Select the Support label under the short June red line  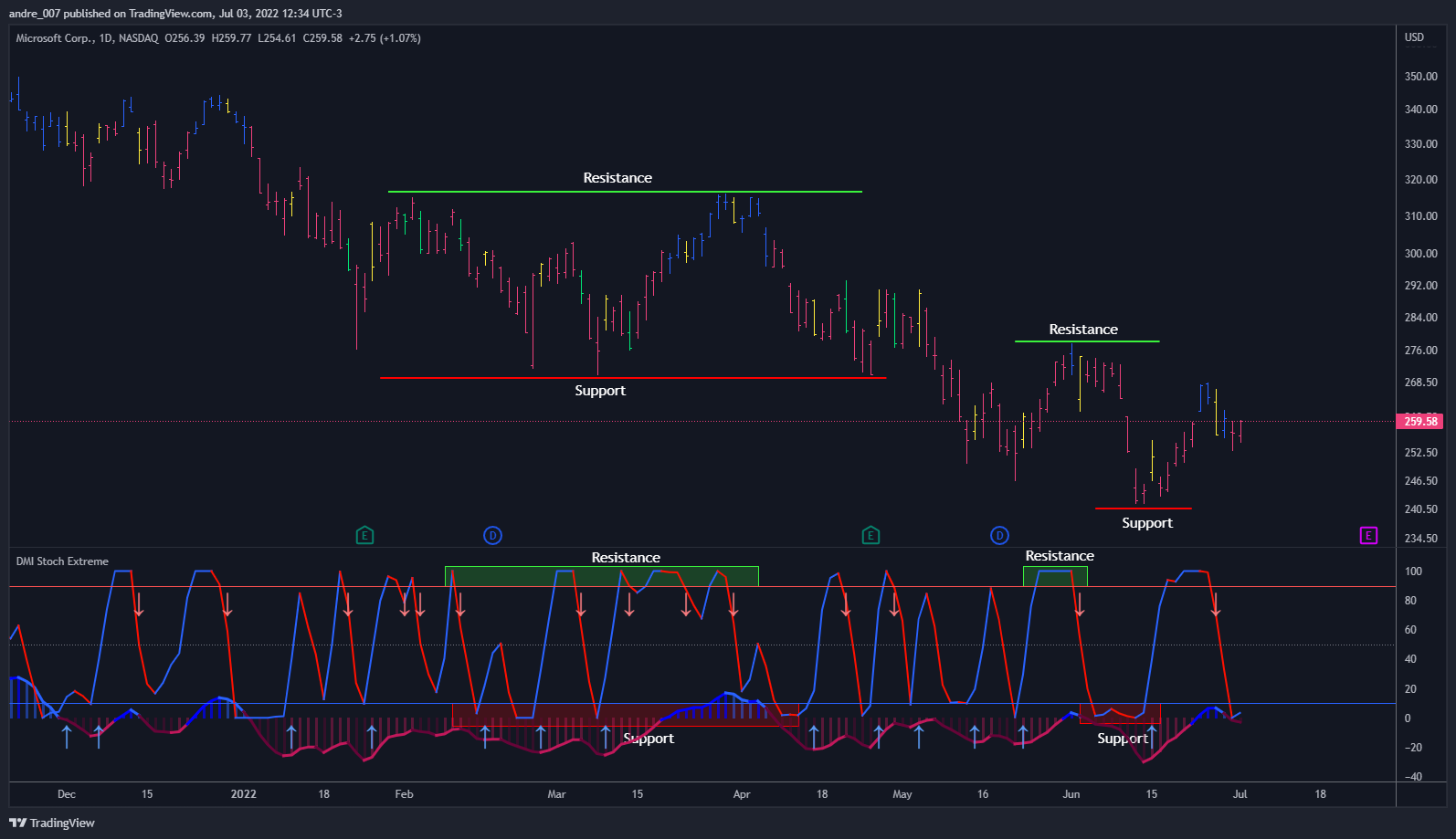point(1147,523)
